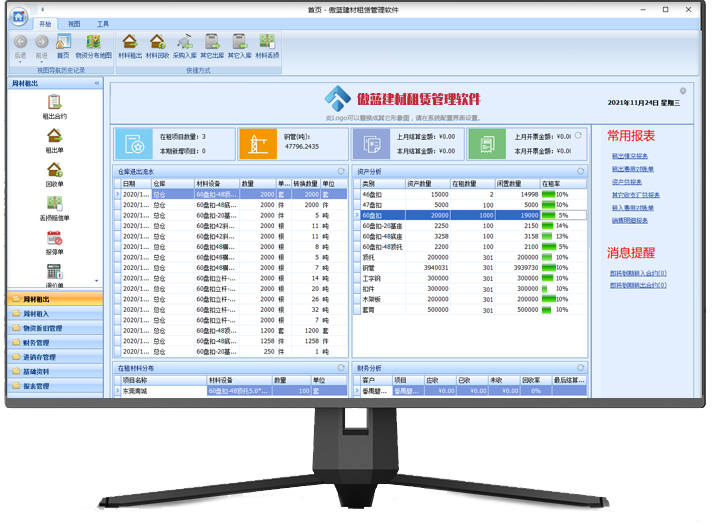Switch to the 工具 ribbon tab

[103, 22]
